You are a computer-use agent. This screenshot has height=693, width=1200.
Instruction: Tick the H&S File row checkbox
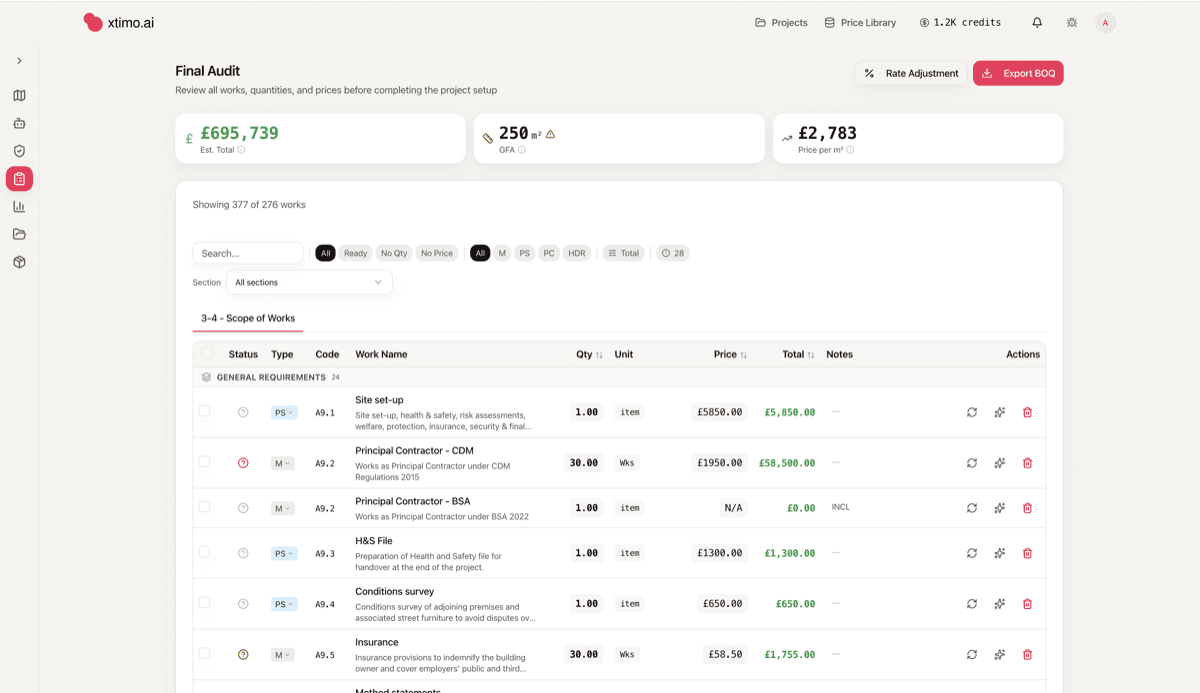204,552
